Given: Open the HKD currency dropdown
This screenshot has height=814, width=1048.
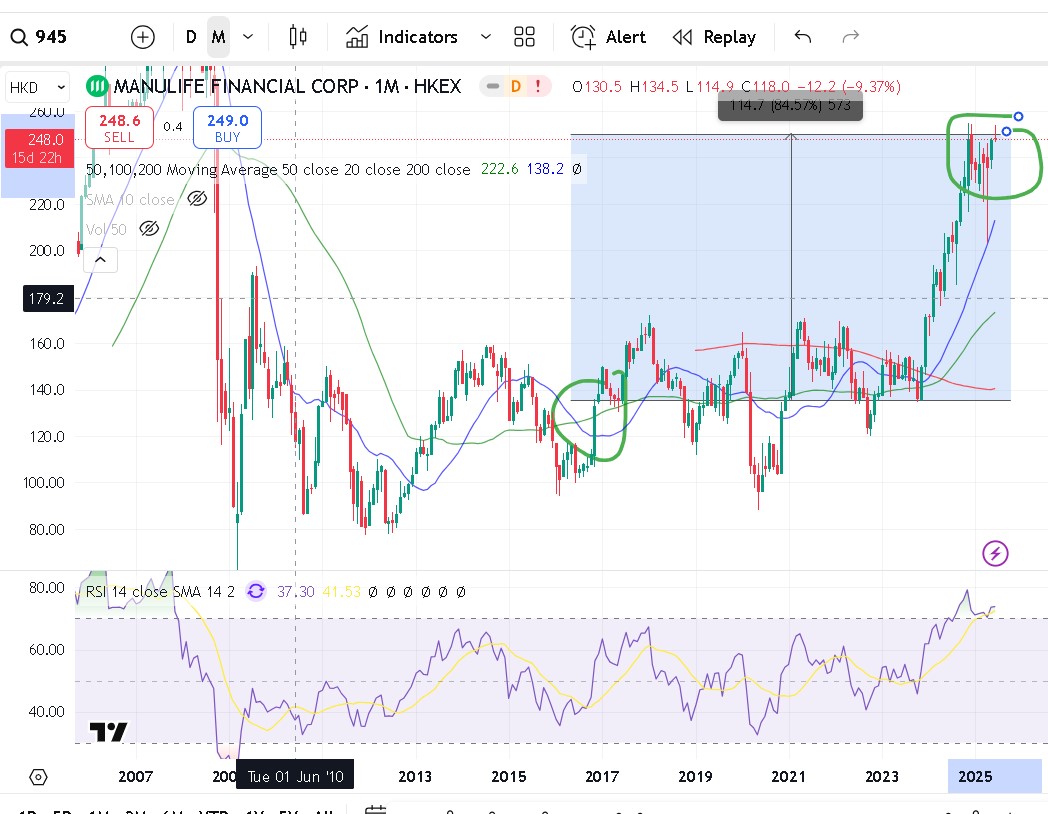Looking at the screenshot, I should point(37,88).
